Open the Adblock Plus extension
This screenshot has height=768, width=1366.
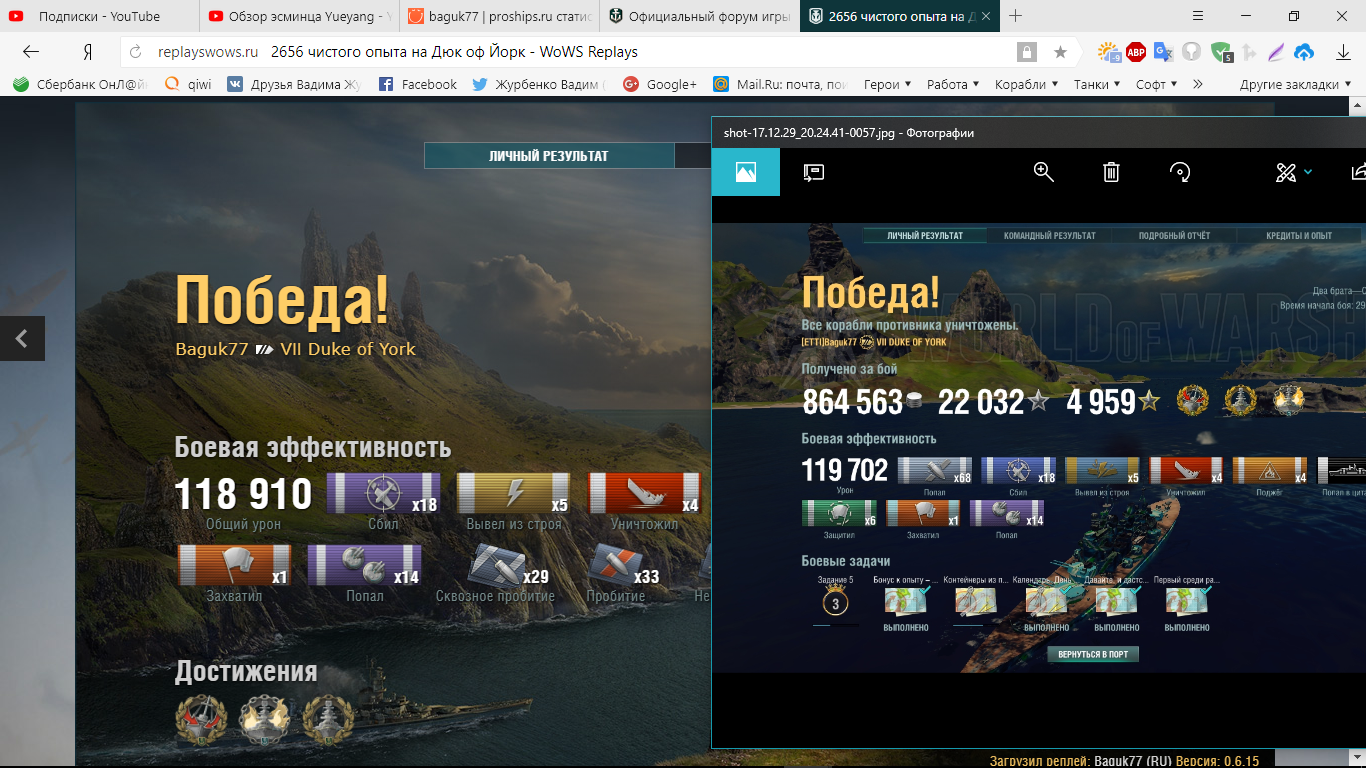(x=1136, y=52)
